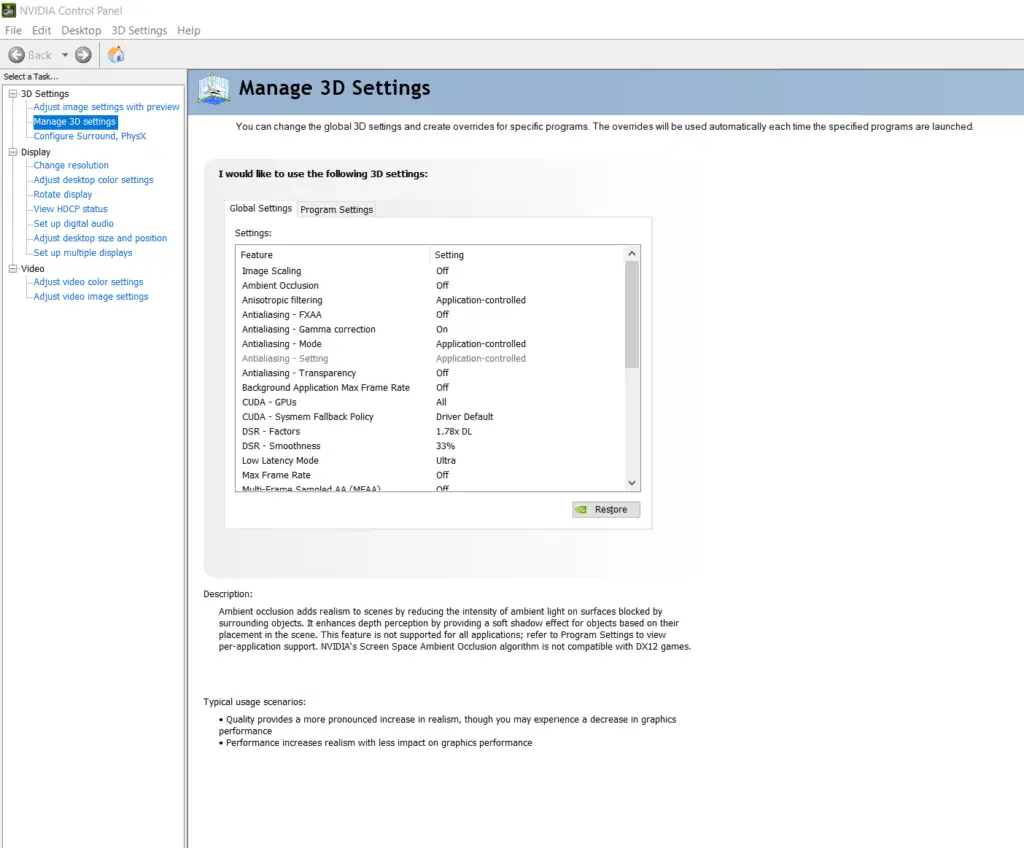Select the DSR - Factors row
The image size is (1024, 848).
pyautogui.click(x=430, y=431)
